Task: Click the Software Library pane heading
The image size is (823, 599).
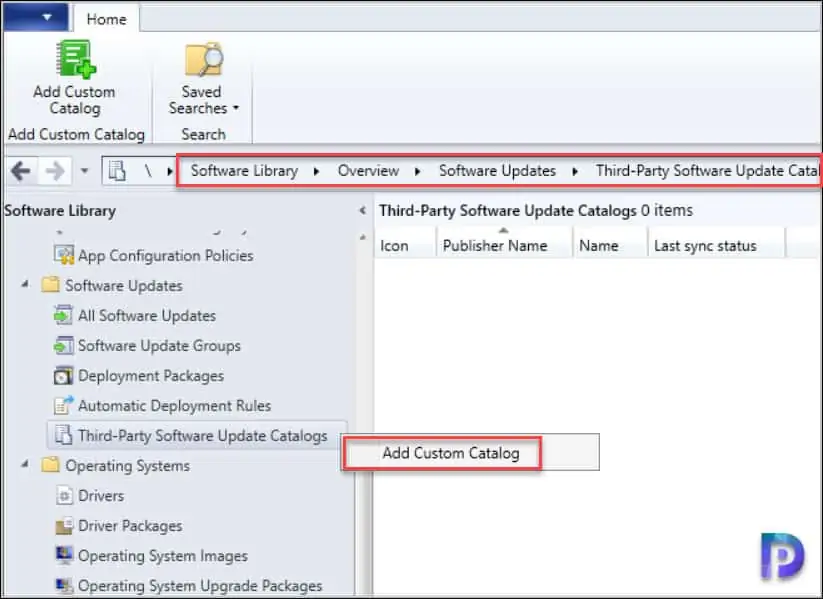Action: tap(60, 211)
